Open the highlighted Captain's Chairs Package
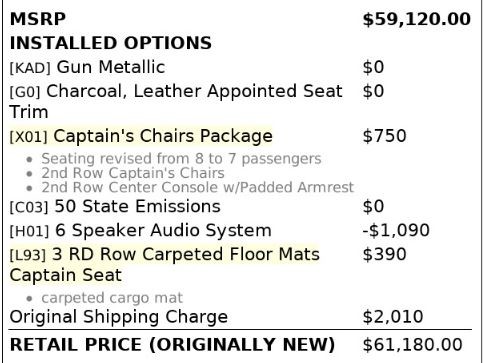The height and width of the screenshot is (363, 484). pos(141,136)
